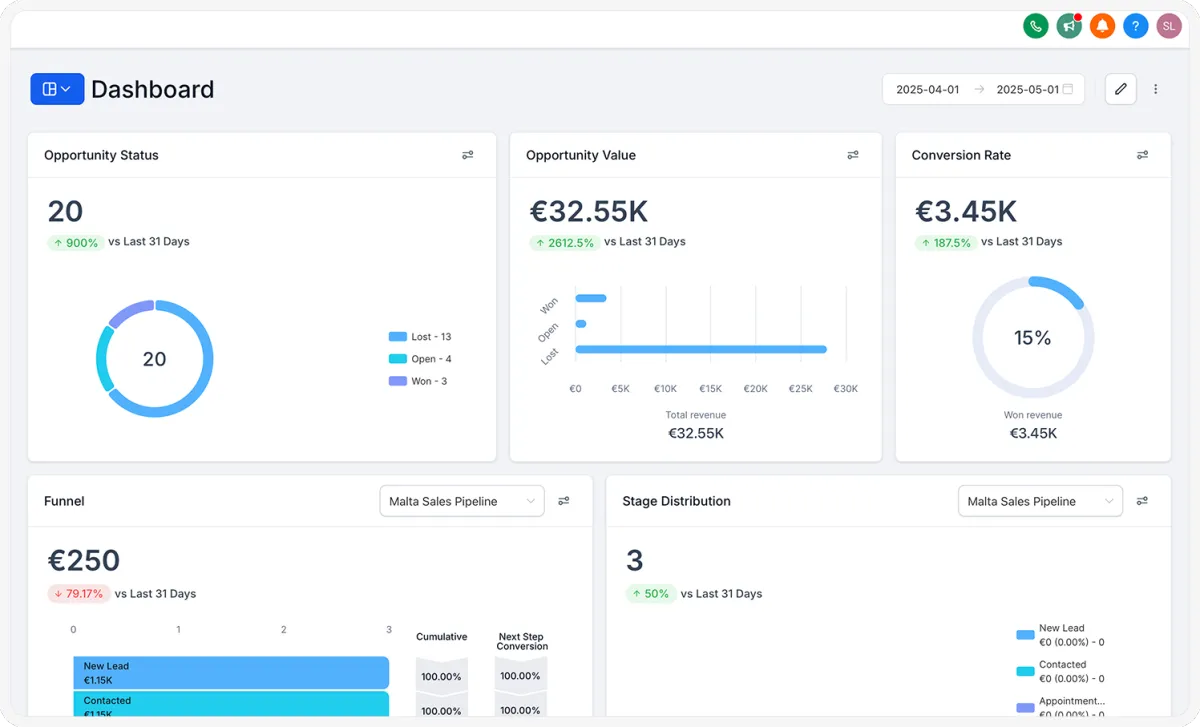Expand the blue dashboard switcher dropdown
This screenshot has height=727, width=1200.
[57, 89]
